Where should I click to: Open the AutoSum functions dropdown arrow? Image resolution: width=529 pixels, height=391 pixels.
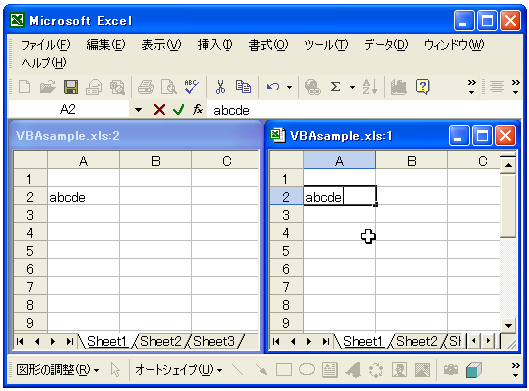pos(353,87)
